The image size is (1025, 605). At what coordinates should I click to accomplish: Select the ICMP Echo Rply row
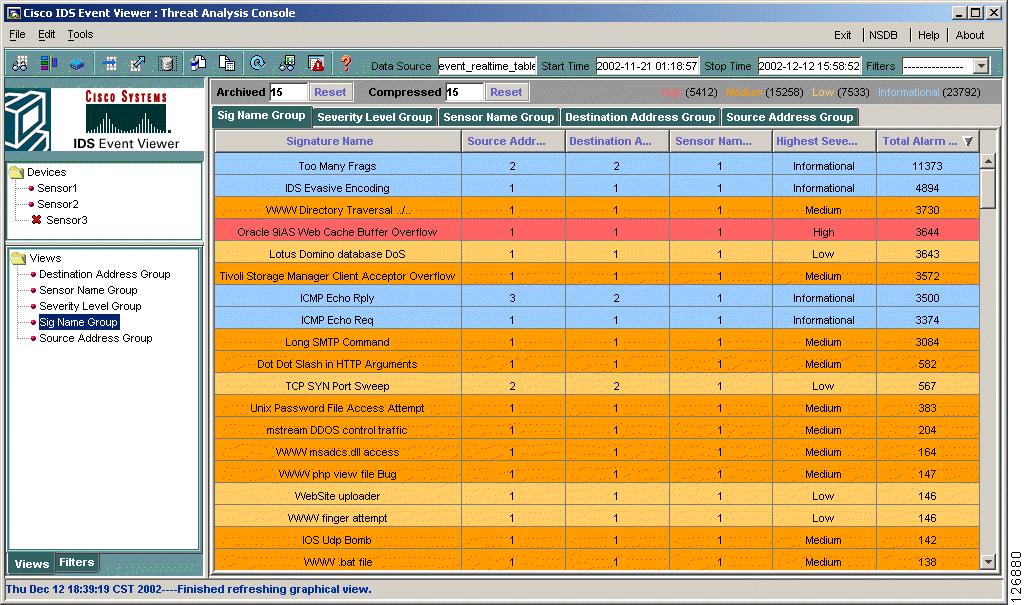[x=597, y=298]
